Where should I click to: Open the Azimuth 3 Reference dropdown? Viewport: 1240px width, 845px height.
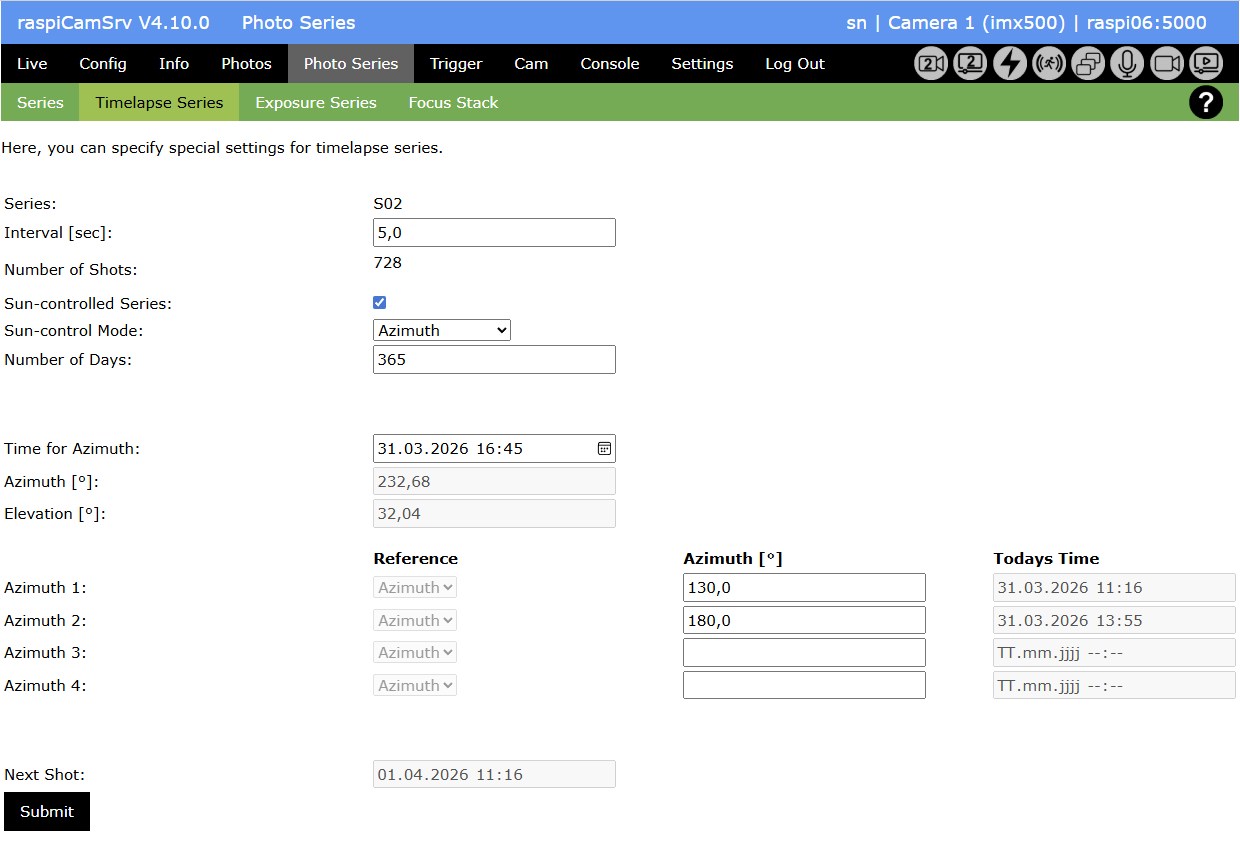click(x=415, y=653)
